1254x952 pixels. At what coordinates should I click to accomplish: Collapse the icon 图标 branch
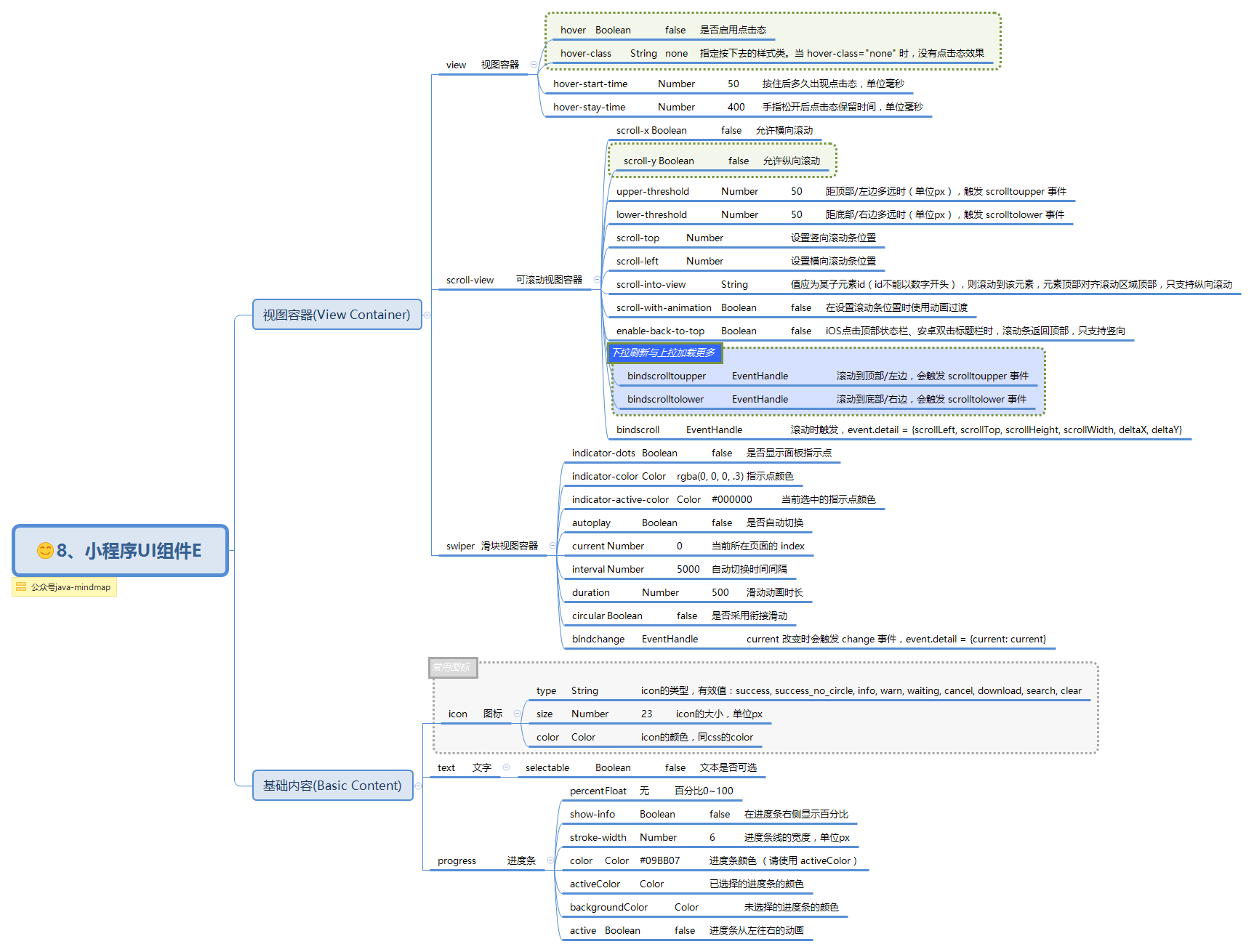coord(517,714)
